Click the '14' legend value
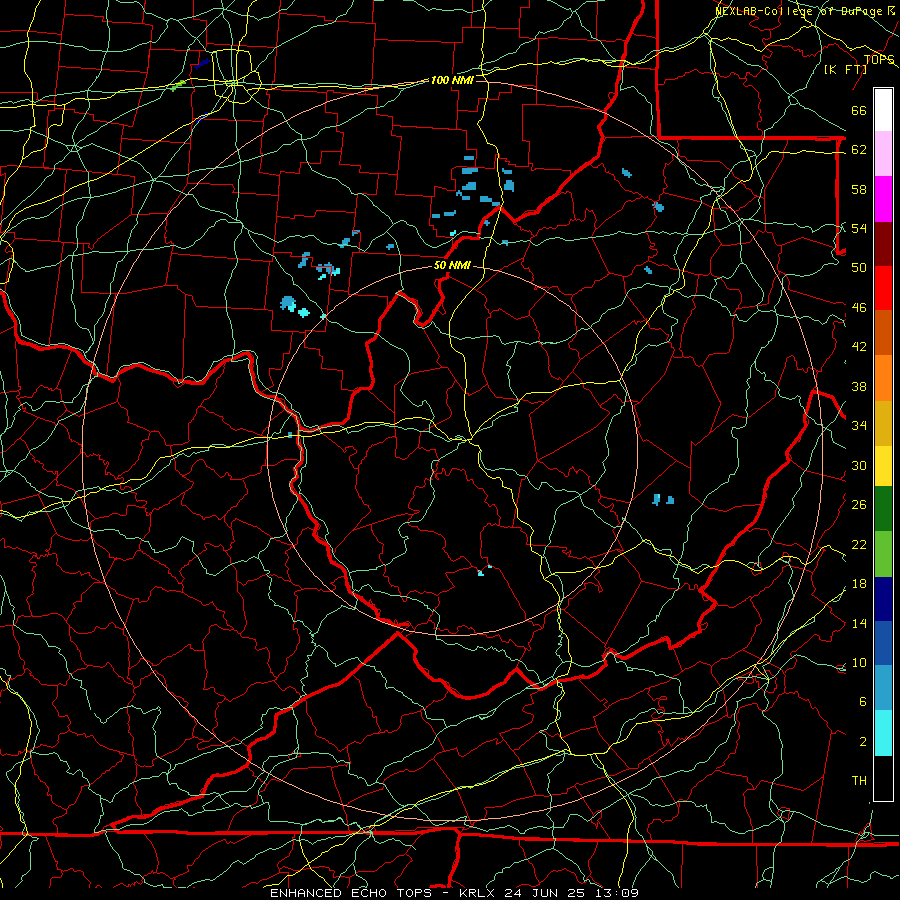Screen dimensions: 900x900 coord(859,623)
